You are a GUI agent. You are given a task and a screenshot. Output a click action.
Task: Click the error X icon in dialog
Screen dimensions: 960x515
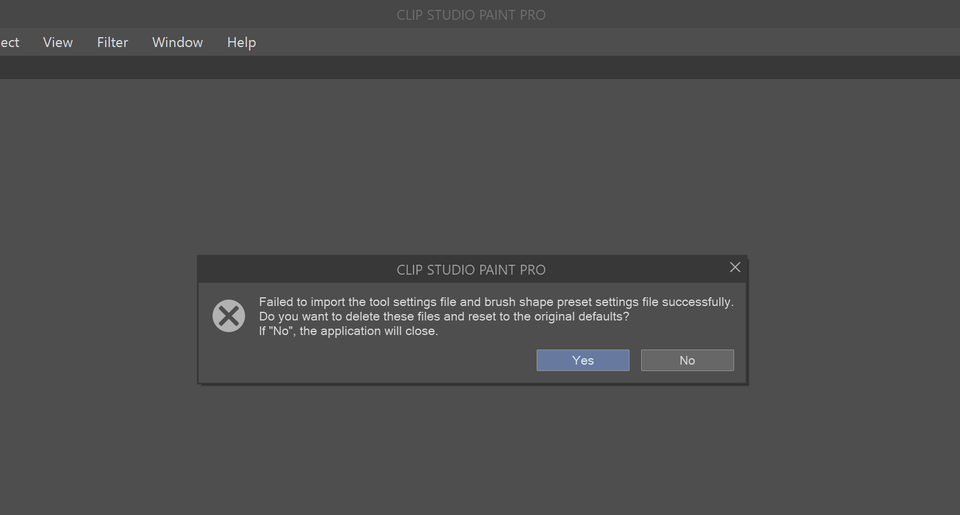pos(228,316)
